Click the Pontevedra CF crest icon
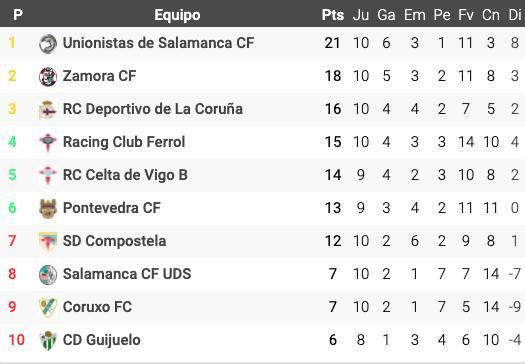 pos(48,209)
